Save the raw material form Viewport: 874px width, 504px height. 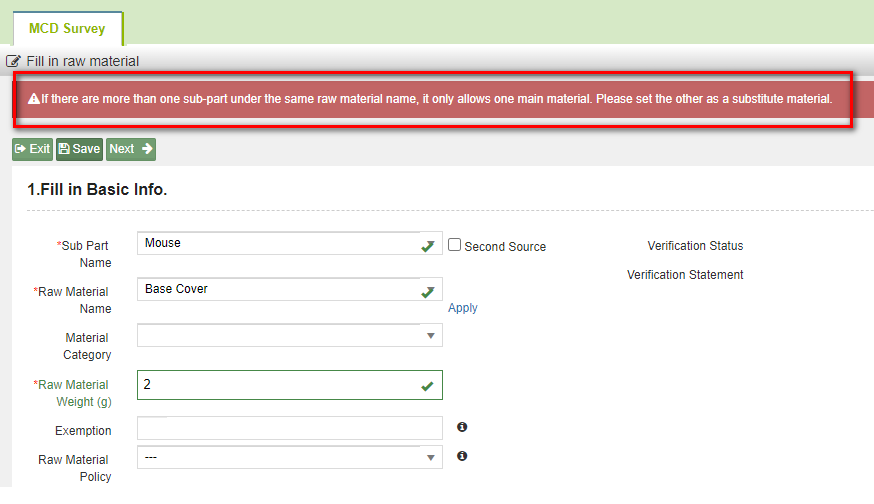coord(79,149)
